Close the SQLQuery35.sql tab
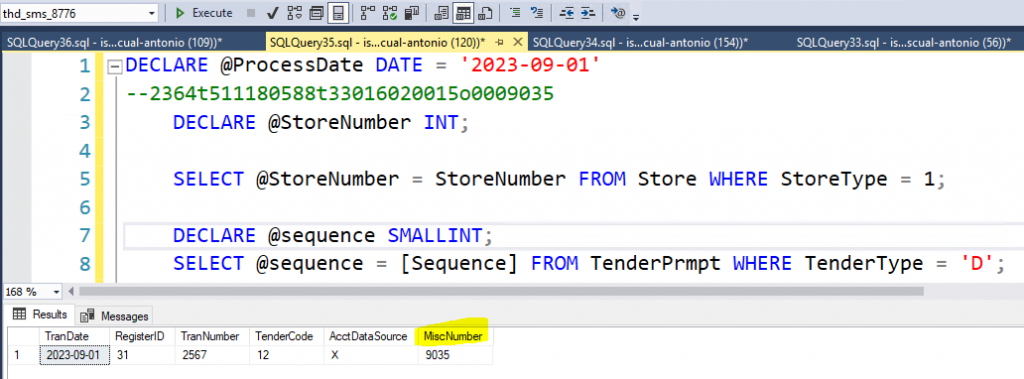Image resolution: width=1024 pixels, height=379 pixels. [519, 42]
